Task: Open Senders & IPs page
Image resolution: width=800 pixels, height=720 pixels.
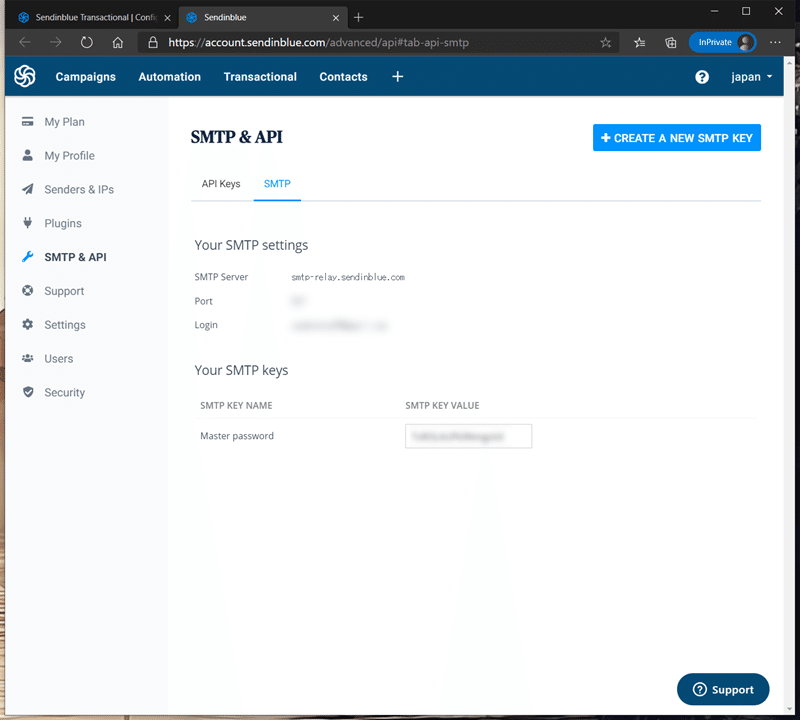Action: (79, 189)
